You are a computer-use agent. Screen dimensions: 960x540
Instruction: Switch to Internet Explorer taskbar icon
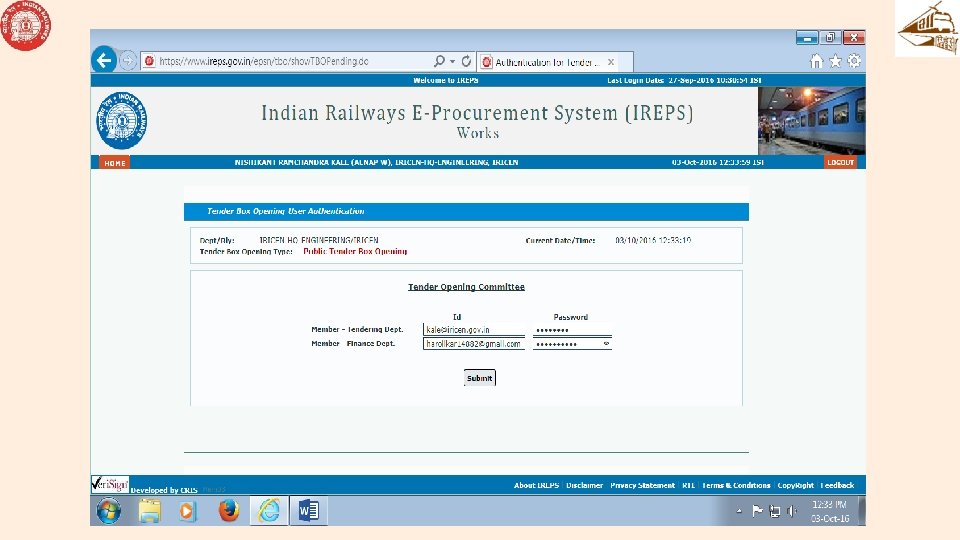(269, 511)
